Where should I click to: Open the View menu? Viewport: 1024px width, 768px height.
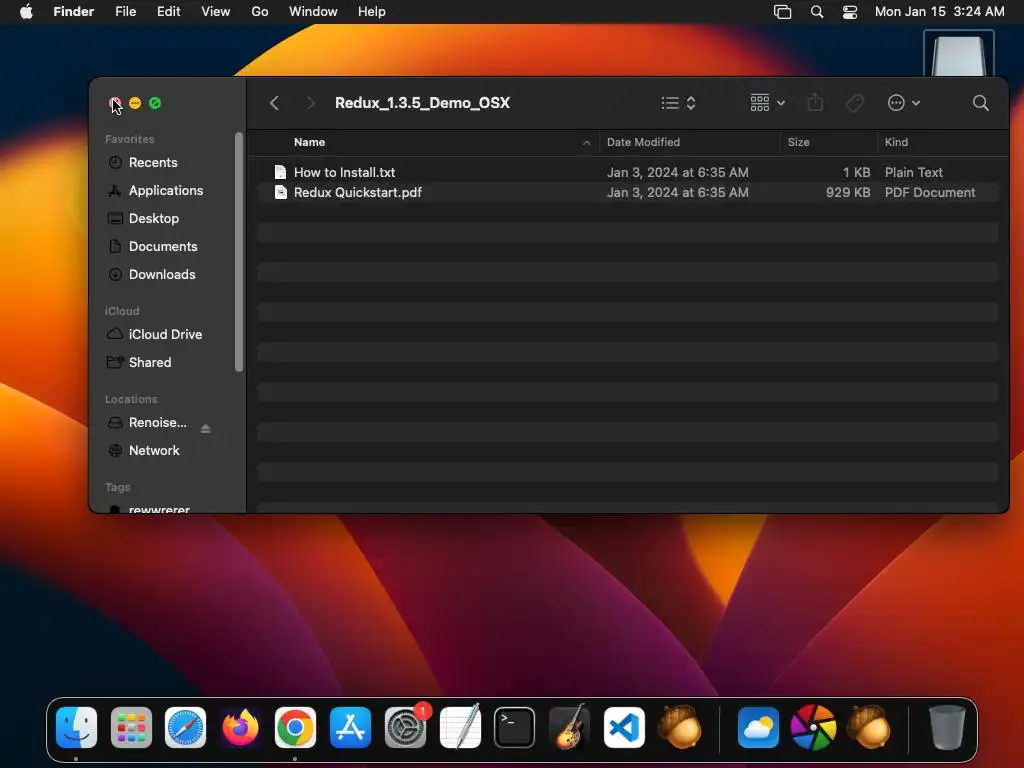coord(216,12)
